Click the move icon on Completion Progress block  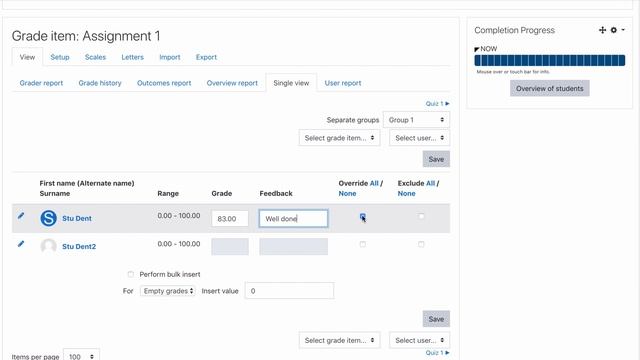point(602,30)
